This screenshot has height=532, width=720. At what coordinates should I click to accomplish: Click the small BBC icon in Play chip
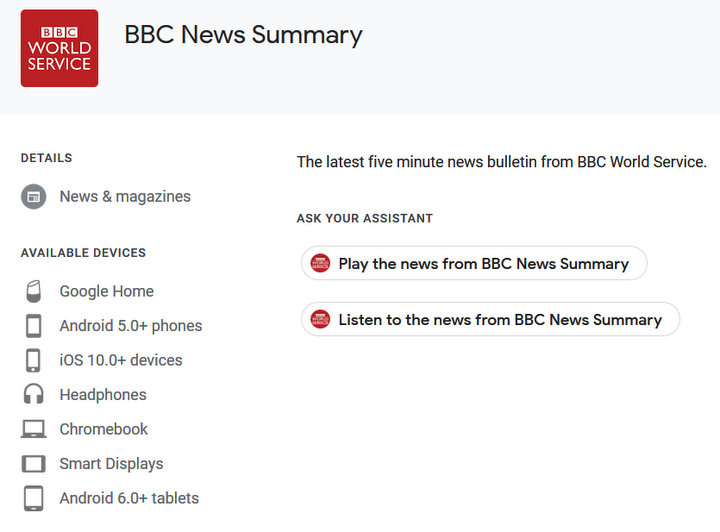tap(320, 263)
